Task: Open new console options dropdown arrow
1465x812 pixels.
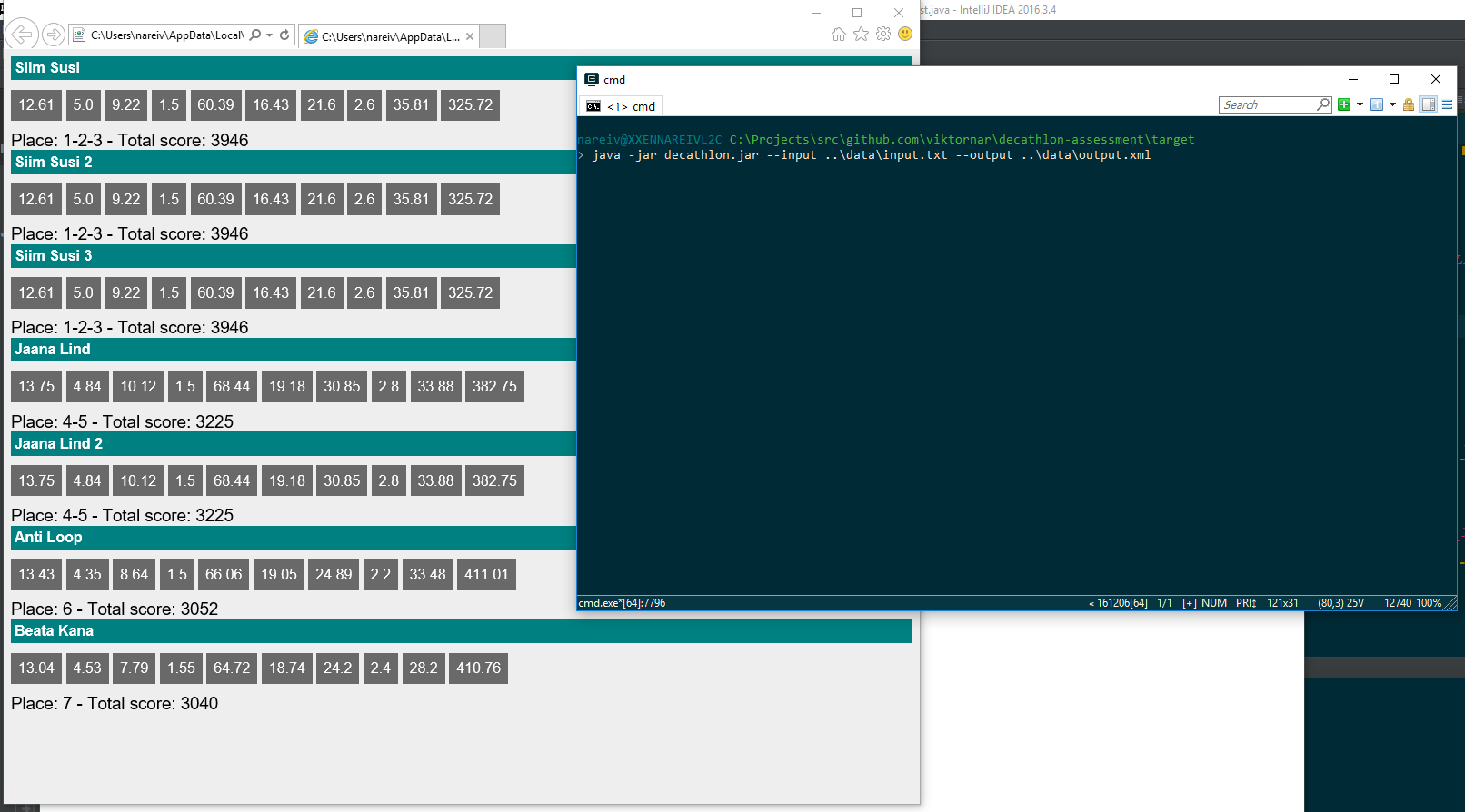Action: pos(1360,104)
